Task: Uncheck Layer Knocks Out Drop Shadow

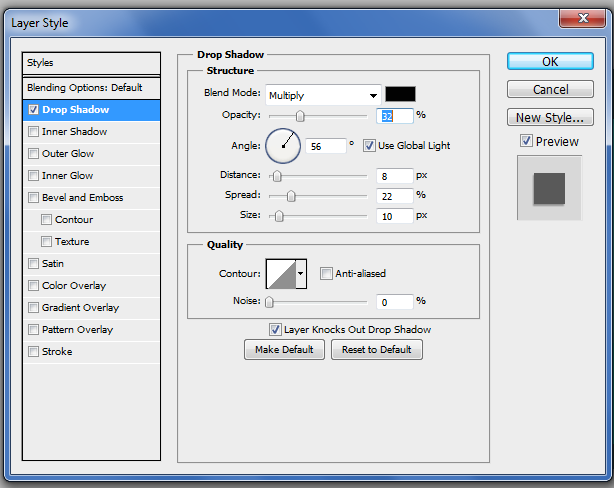Action: (x=275, y=329)
